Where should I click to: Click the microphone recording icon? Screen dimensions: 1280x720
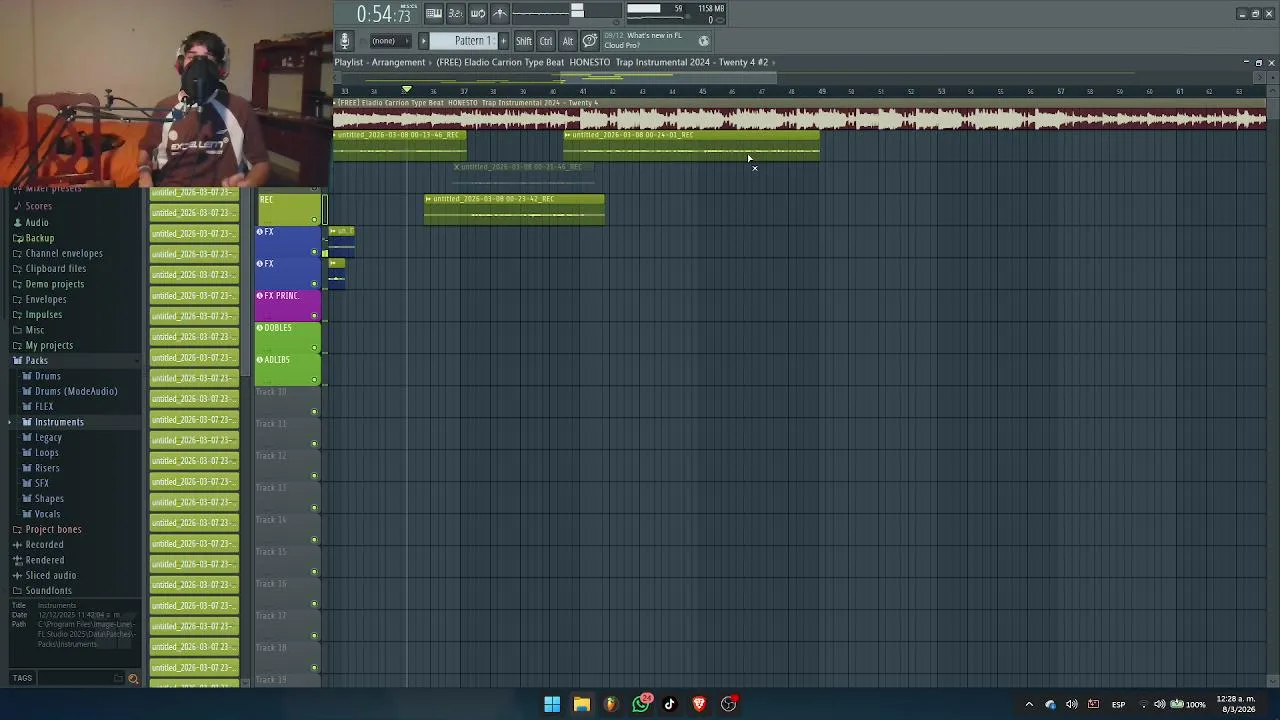click(344, 41)
